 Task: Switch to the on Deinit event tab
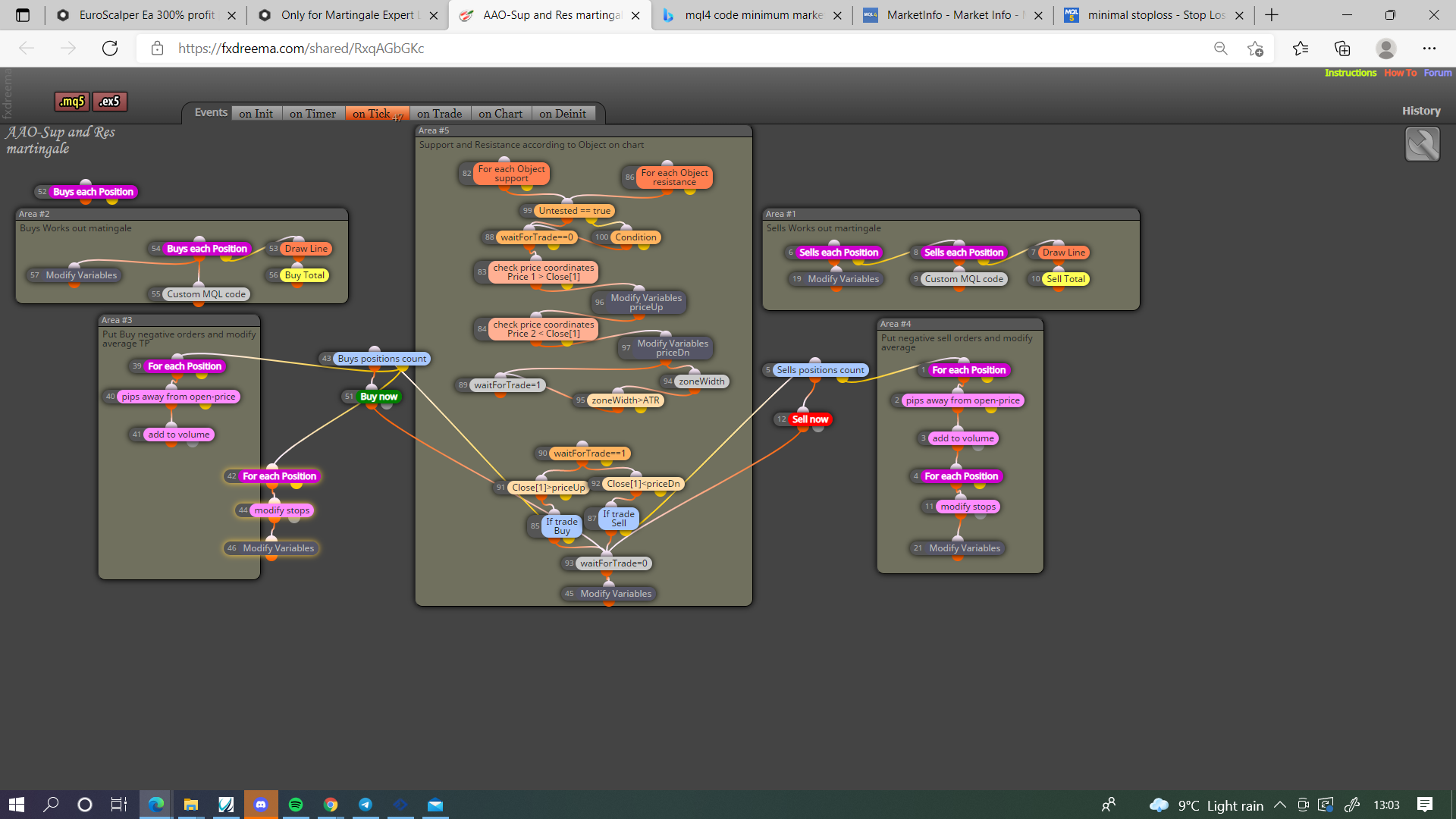point(563,114)
